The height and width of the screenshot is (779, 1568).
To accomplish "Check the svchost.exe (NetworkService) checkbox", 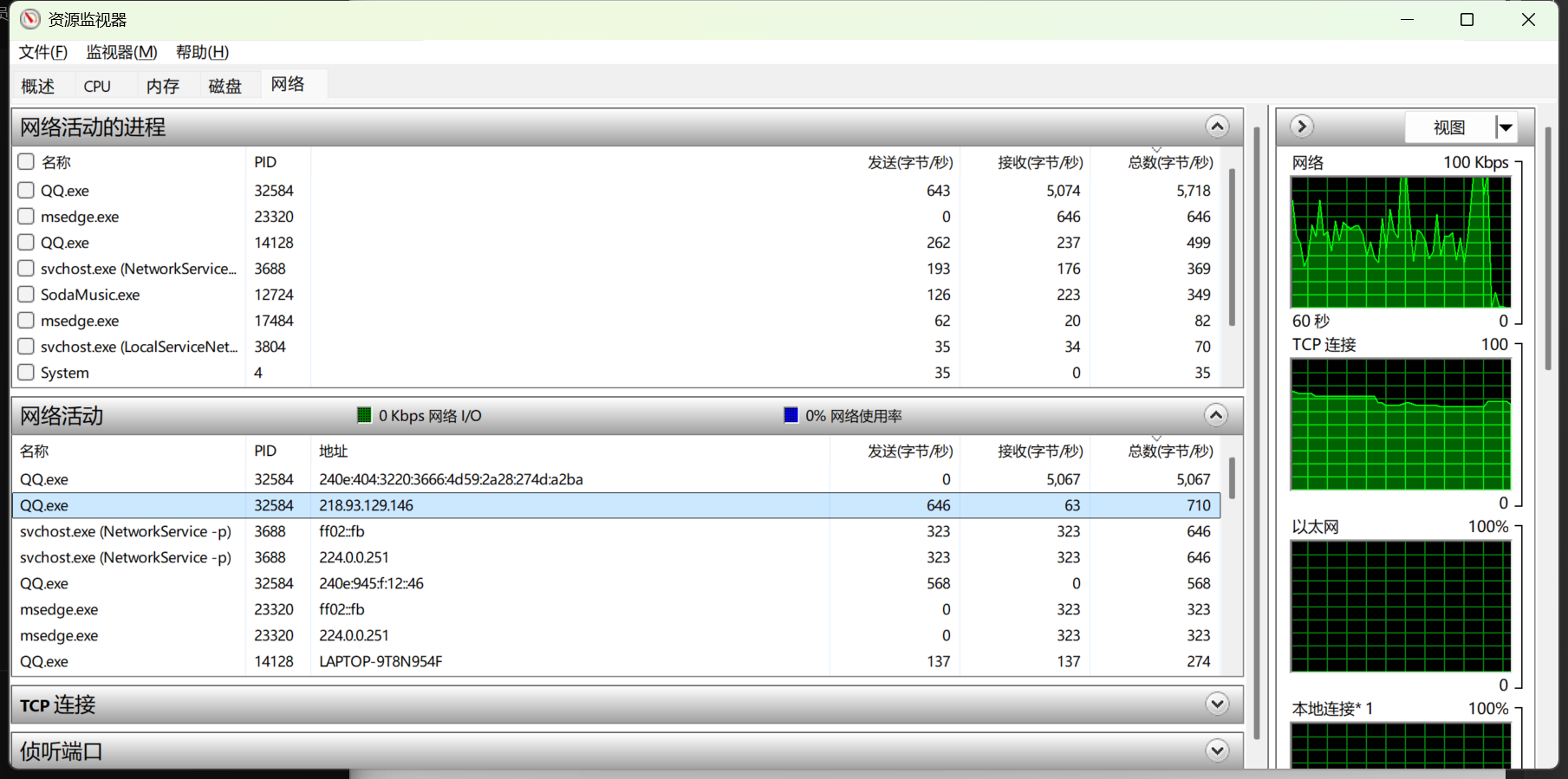I will pos(26,269).
